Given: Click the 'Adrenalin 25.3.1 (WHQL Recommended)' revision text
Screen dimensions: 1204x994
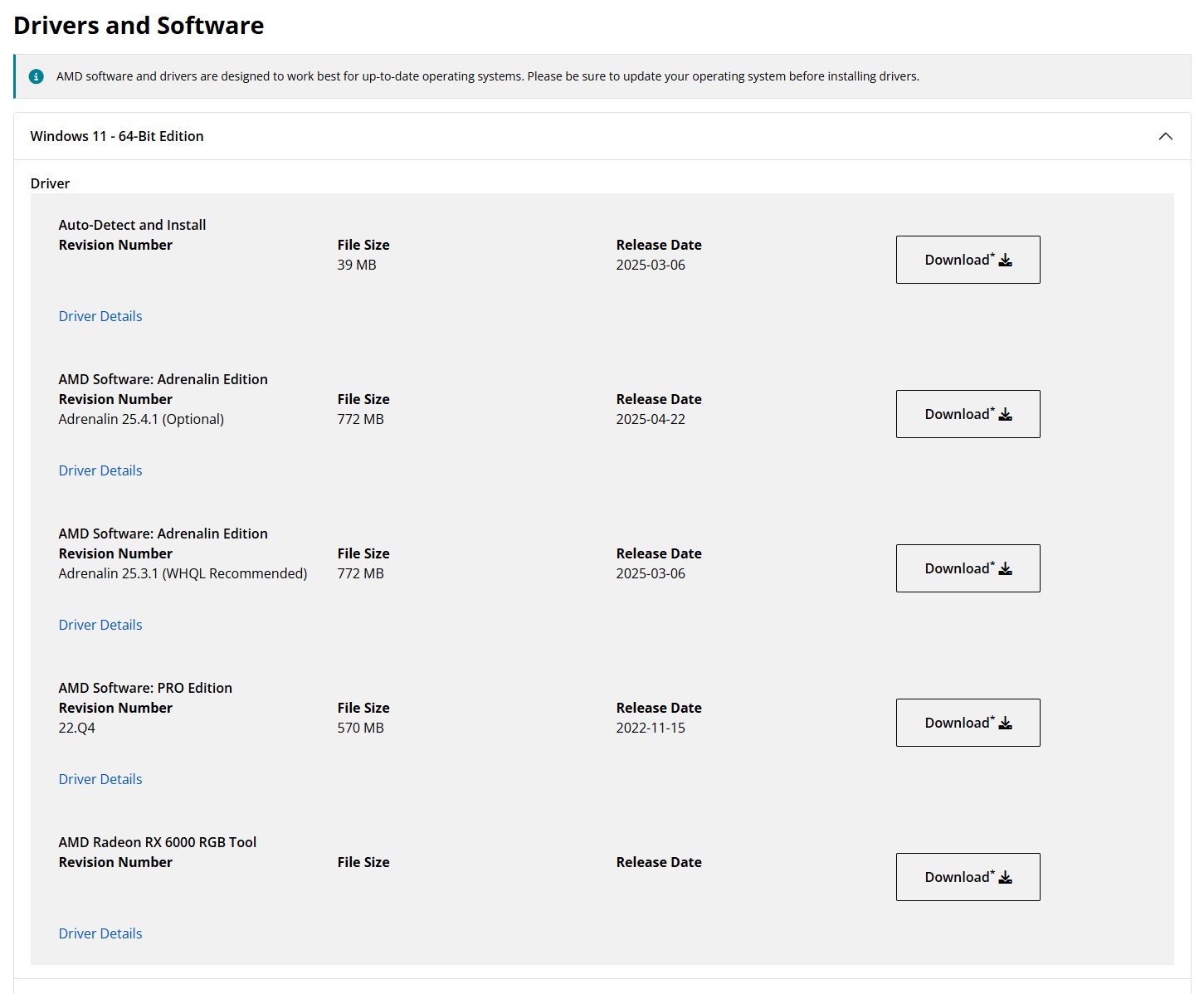Looking at the screenshot, I should coord(183,573).
